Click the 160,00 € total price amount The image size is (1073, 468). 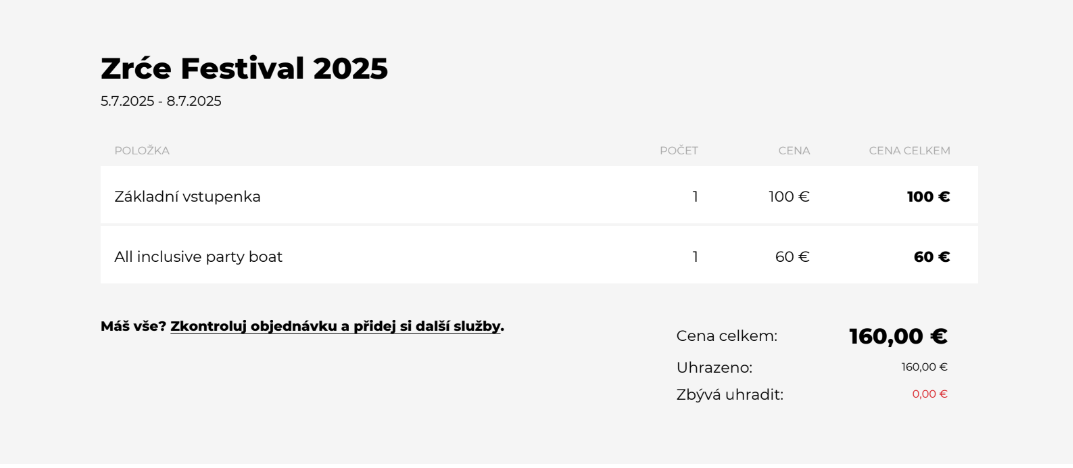point(898,336)
